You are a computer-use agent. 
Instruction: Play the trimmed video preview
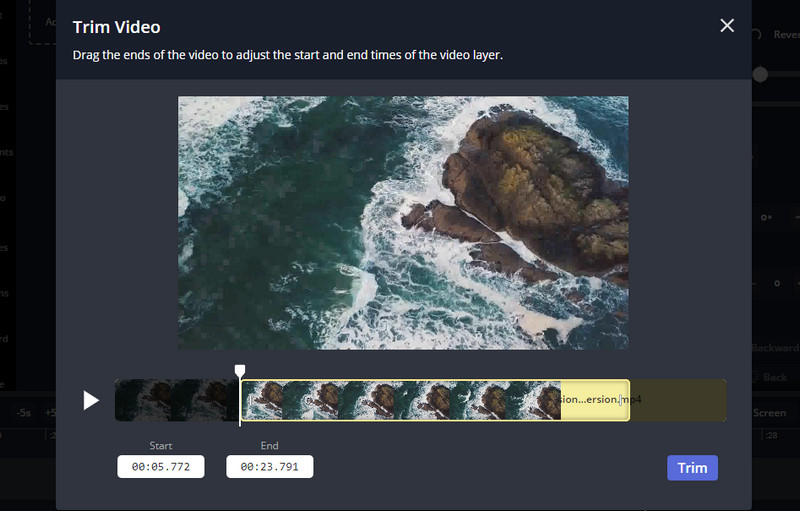[x=91, y=400]
